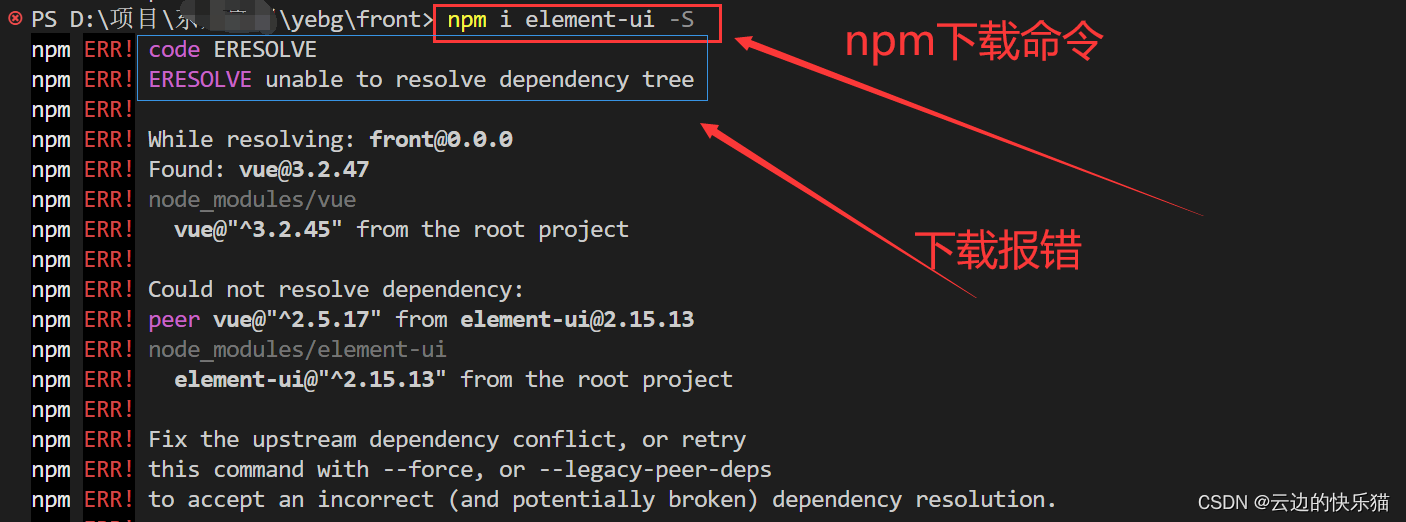This screenshot has width=1406, height=522.
Task: Click the command text "npm i element-ui -S"
Action: click(x=570, y=20)
